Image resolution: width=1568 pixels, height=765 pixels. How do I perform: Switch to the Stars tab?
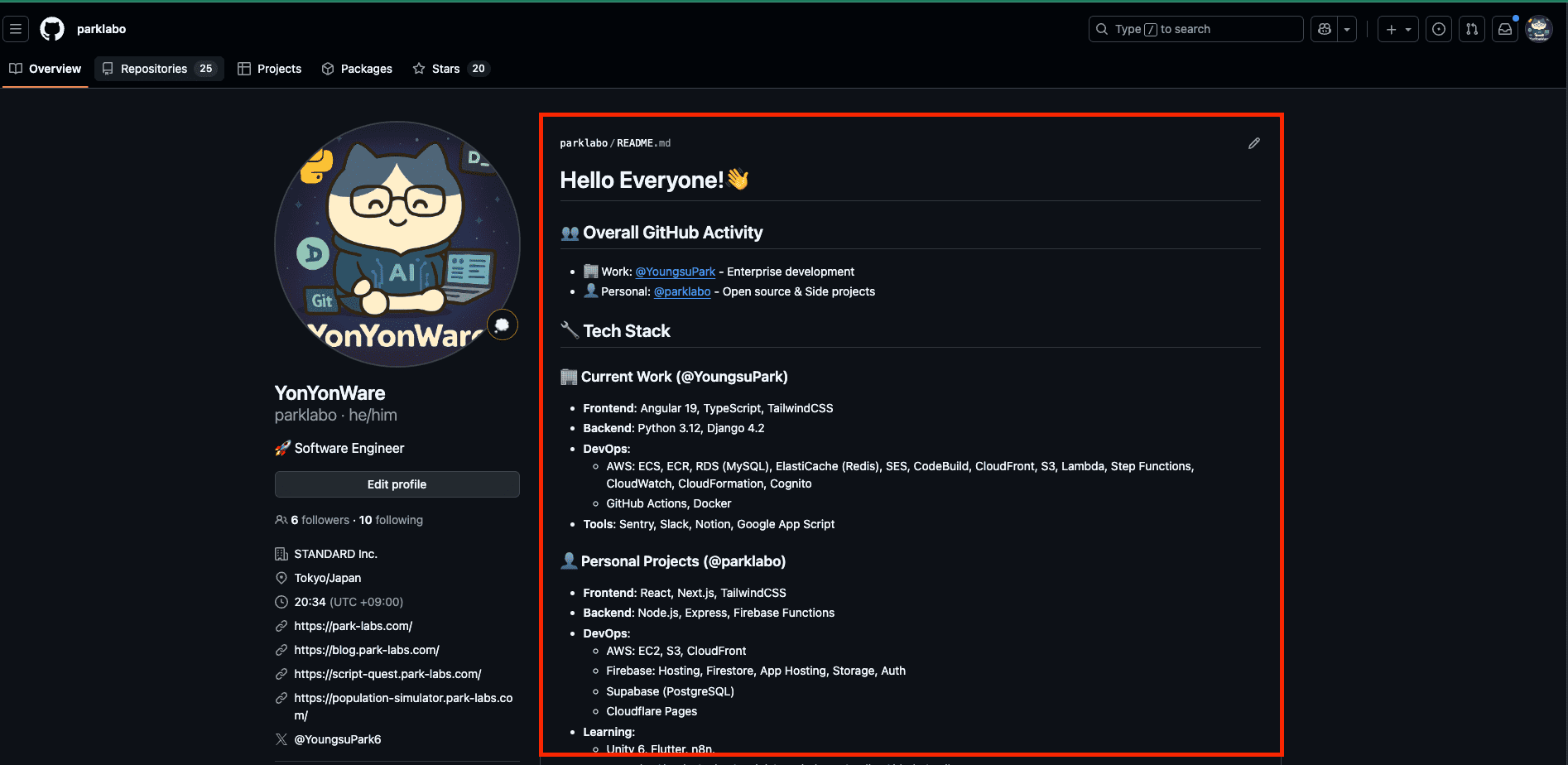pyautogui.click(x=445, y=69)
